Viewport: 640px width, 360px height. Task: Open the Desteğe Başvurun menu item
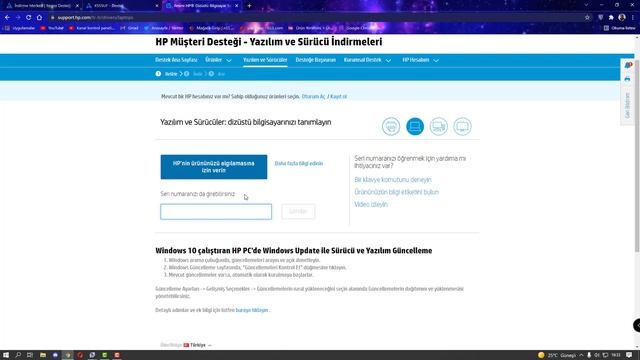tap(316, 60)
